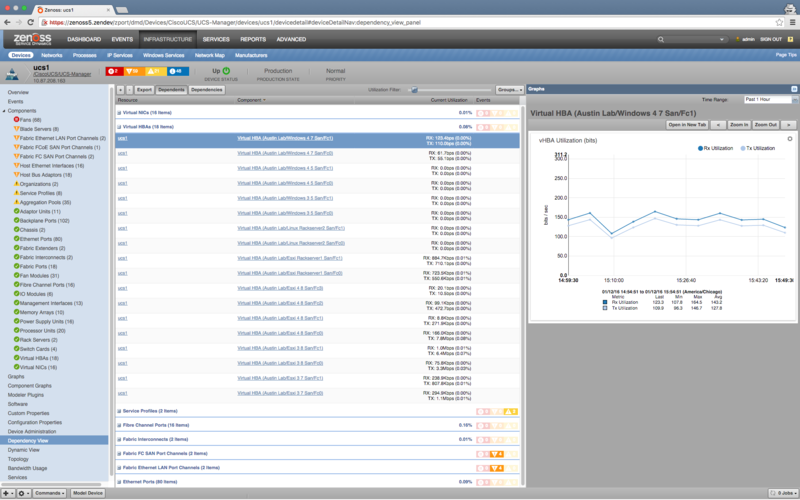
Task: Click the critical status icon beside Fans
Action: (16, 120)
